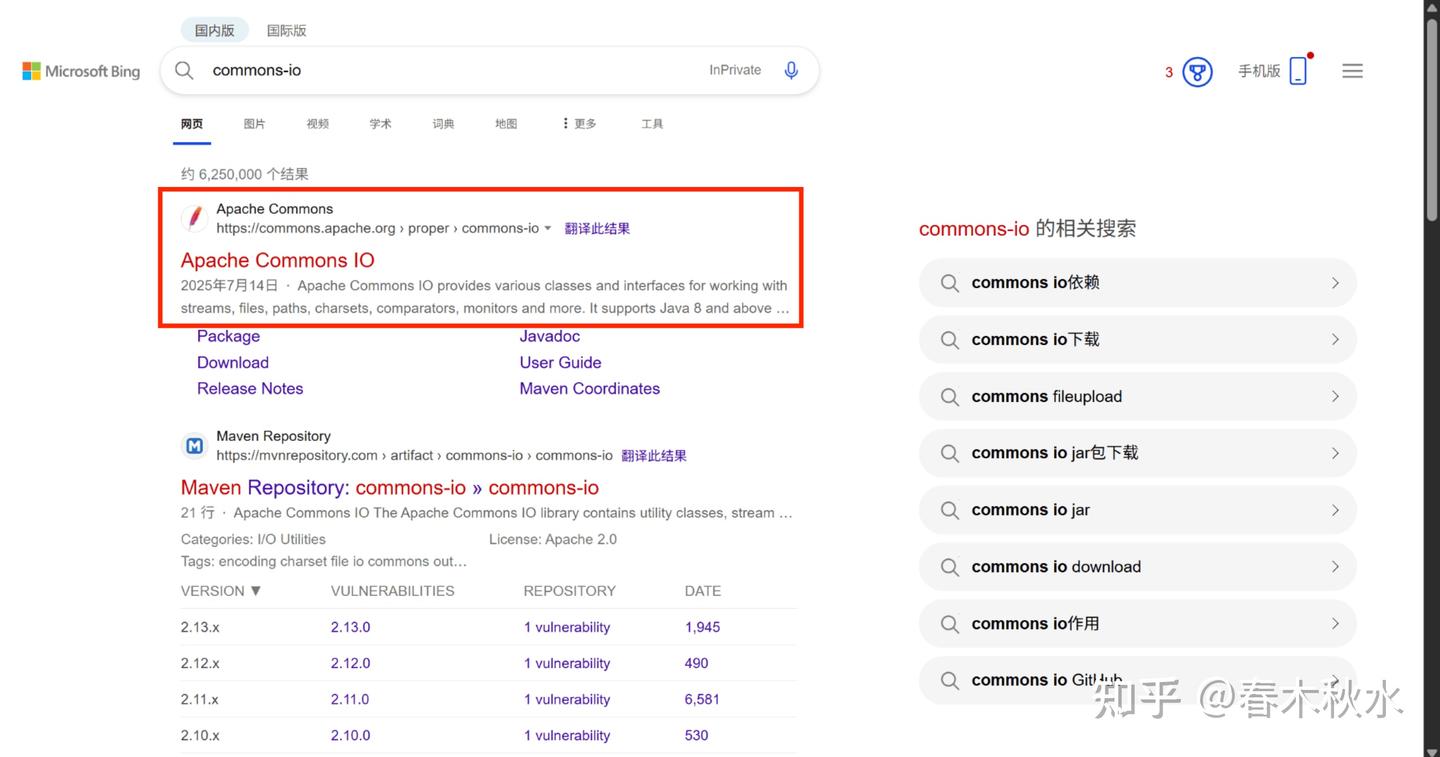Viewport: 1440px width, 757px height.
Task: Open Microsoft Rewards via the medal badge icon
Action: coord(1196,71)
